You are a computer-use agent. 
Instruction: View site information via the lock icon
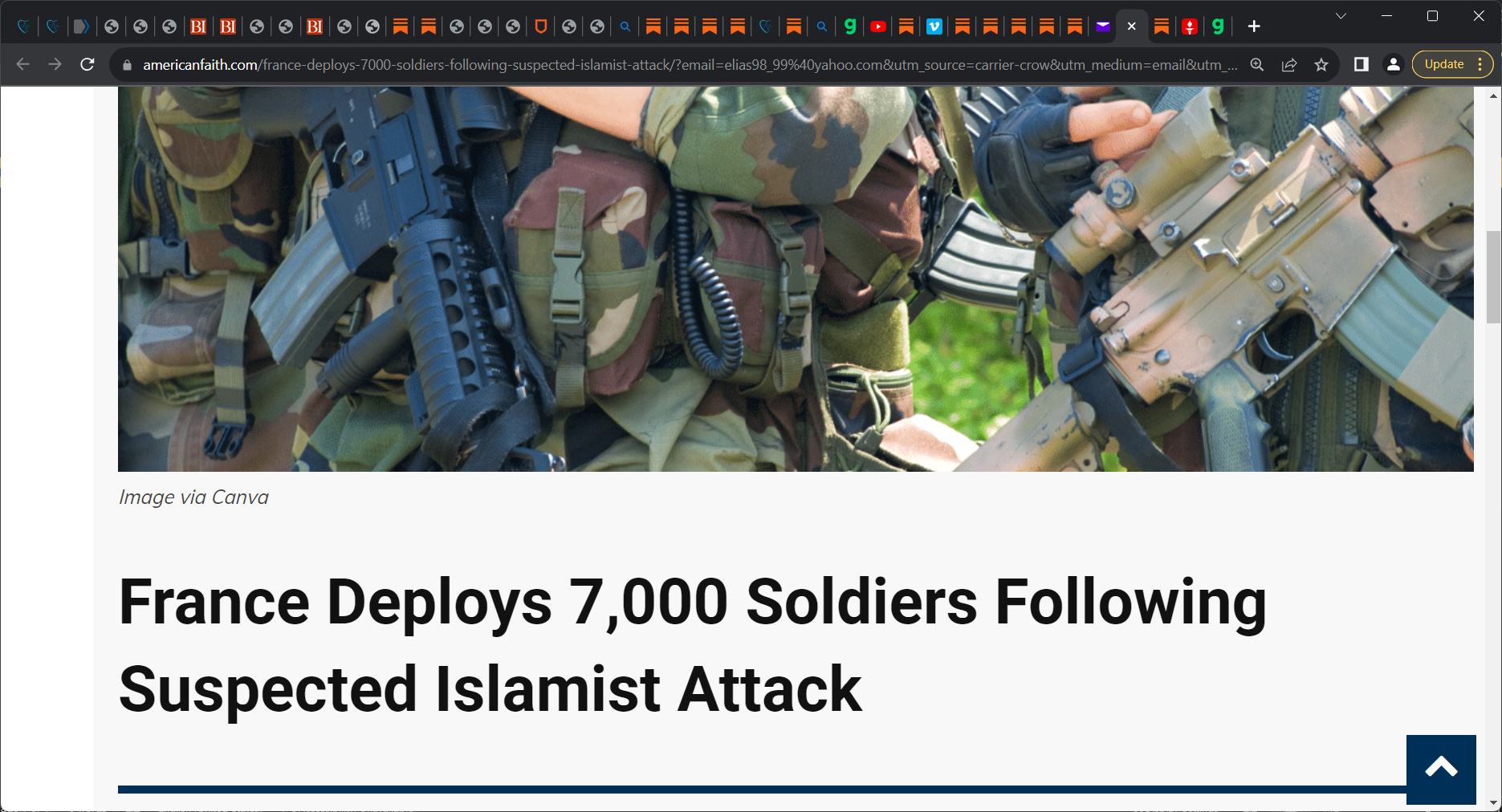click(x=126, y=65)
